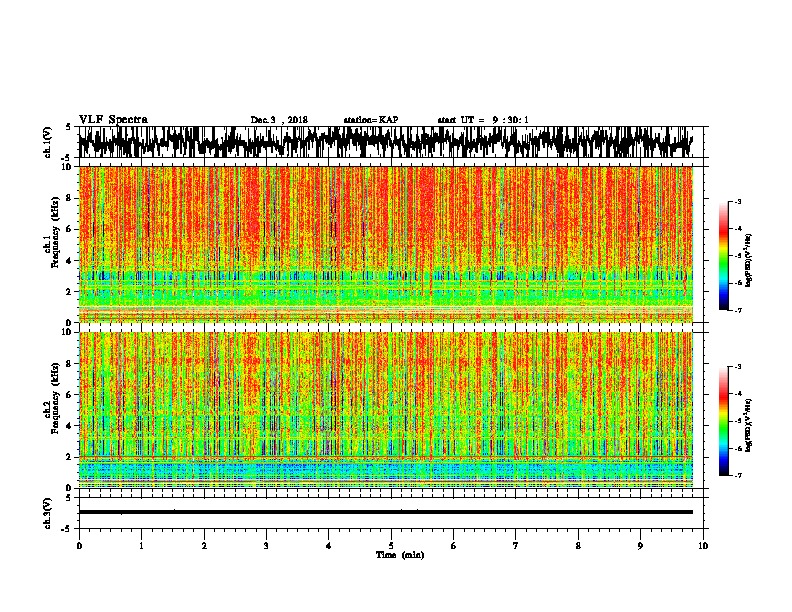Click the -3 value atop the upper colorbar
The image size is (792, 612).
coord(737,202)
